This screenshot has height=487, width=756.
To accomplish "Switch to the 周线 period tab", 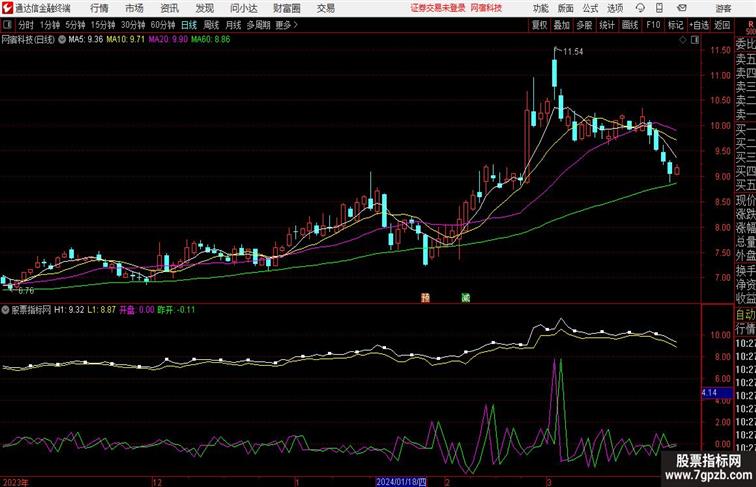I will 211,25.
